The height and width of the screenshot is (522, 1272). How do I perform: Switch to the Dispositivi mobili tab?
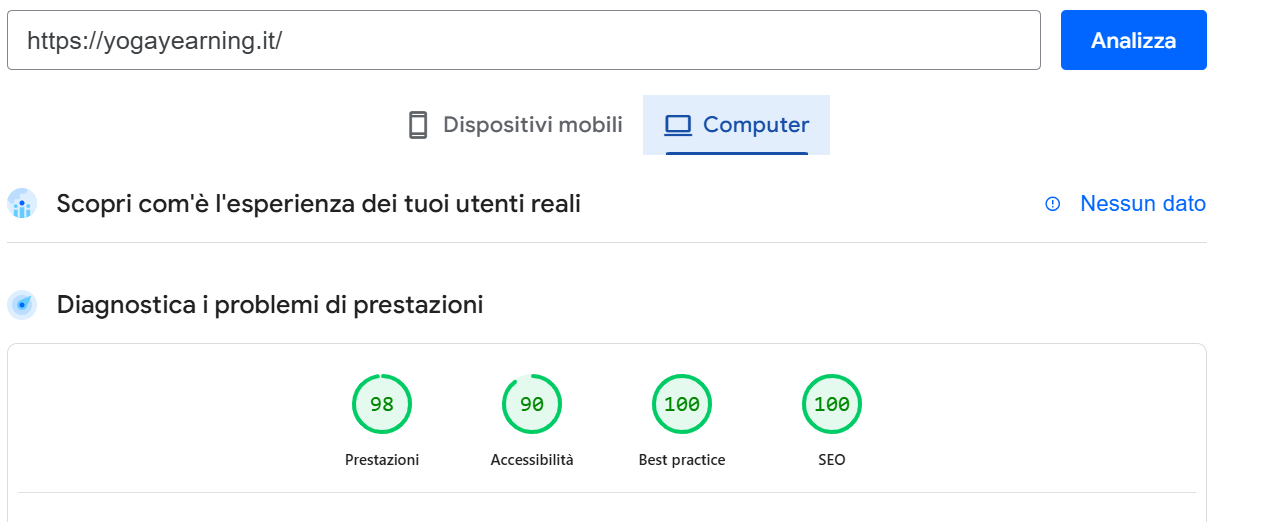coord(532,125)
